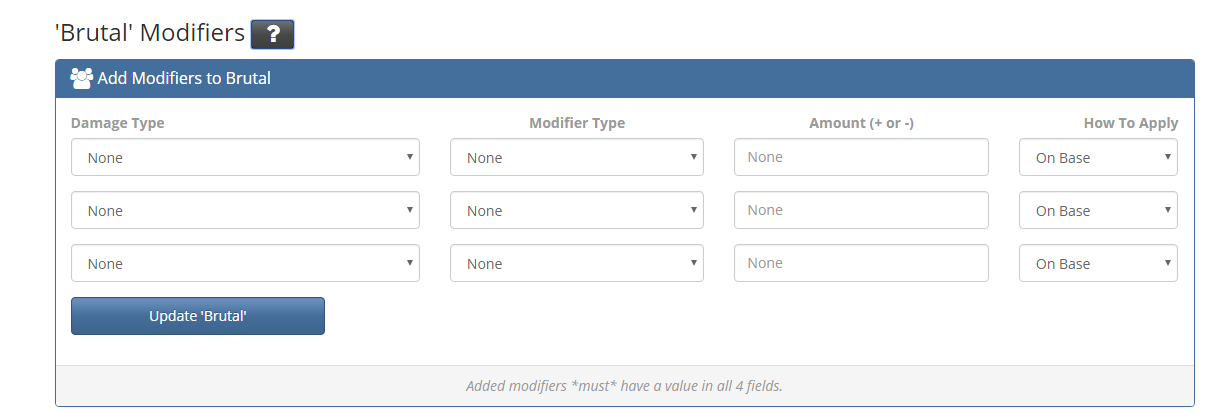The width and height of the screenshot is (1223, 418).
Task: Click second row Amount input field
Action: point(861,210)
